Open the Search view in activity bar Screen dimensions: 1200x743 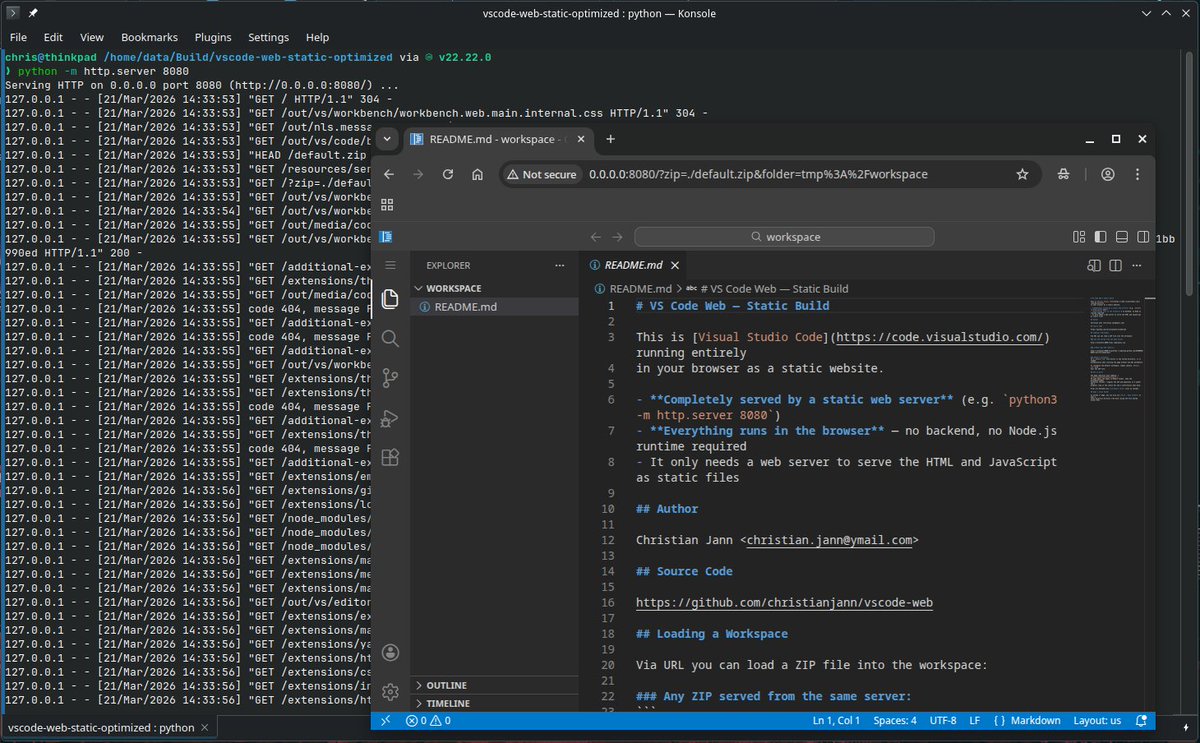click(390, 338)
